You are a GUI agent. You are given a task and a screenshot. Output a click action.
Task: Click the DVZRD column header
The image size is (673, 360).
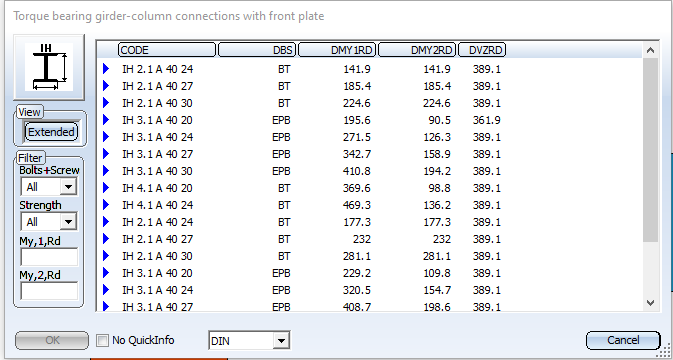coord(482,50)
